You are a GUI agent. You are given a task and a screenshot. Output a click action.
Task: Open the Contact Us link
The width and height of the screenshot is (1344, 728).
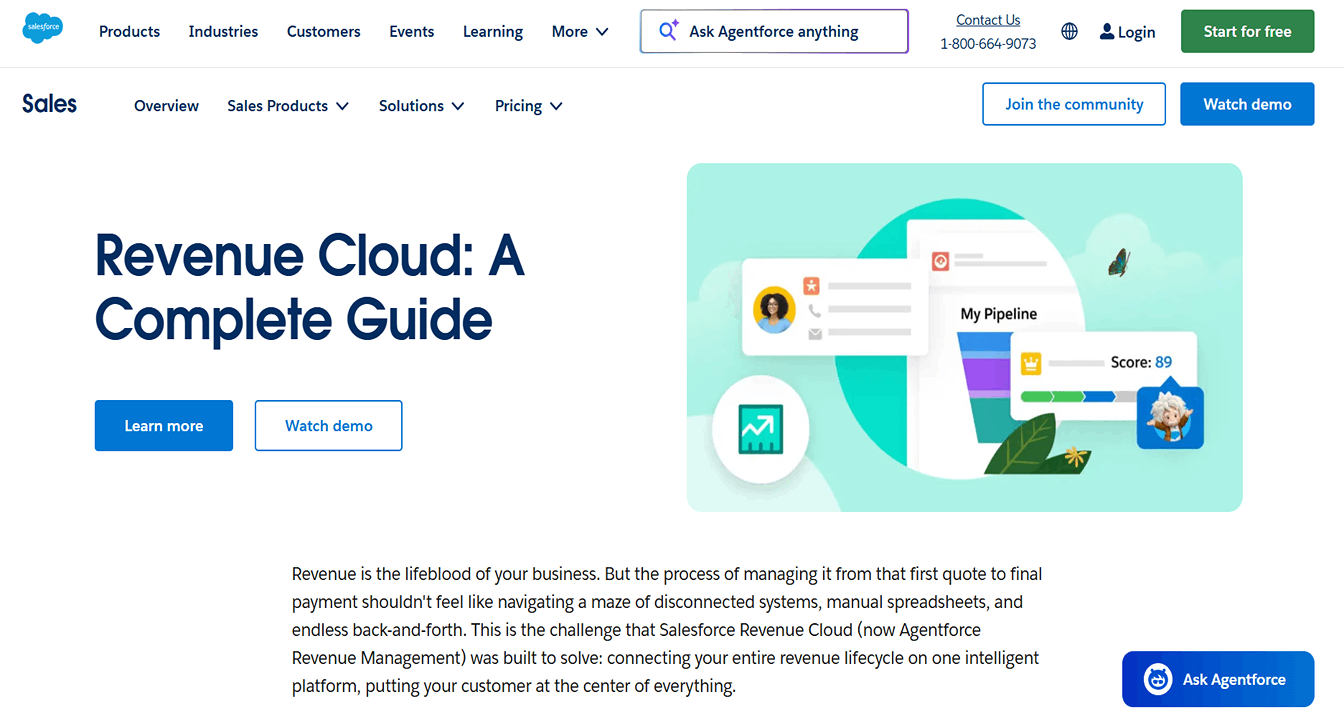(x=988, y=19)
